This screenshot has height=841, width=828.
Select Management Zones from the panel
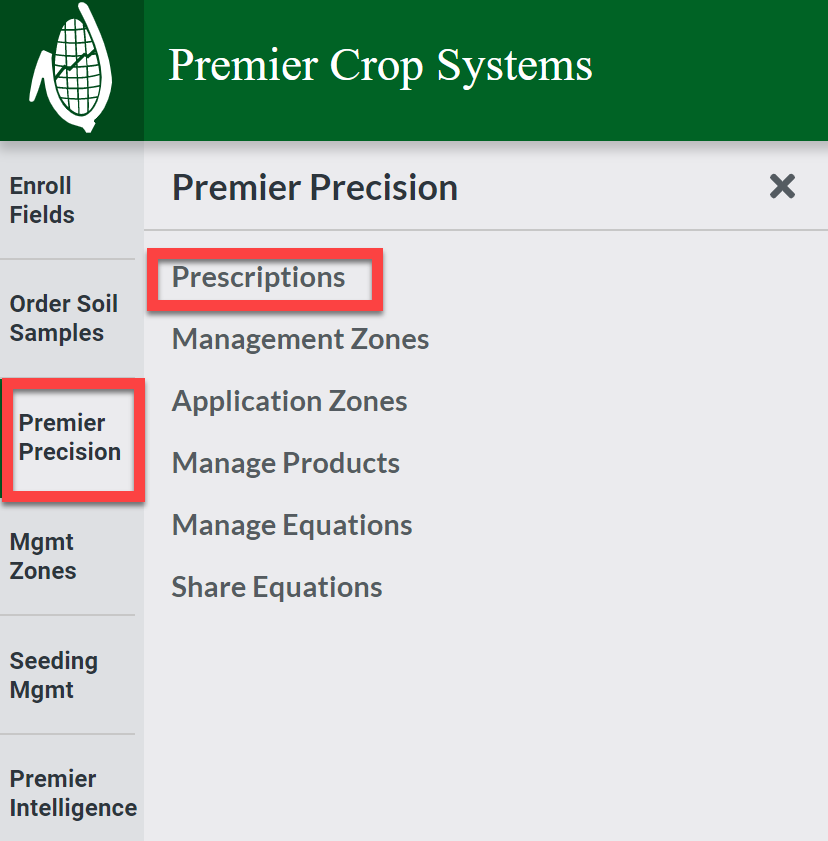(x=299, y=340)
